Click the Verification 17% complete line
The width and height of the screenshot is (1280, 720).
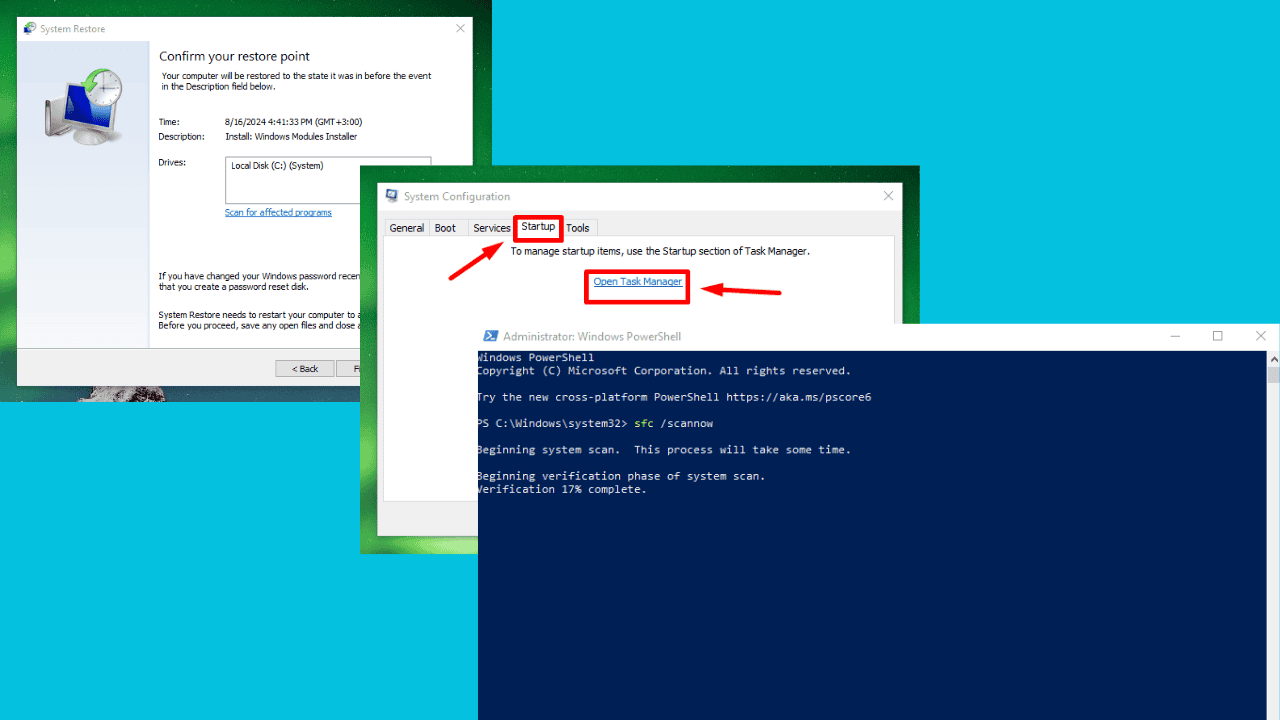[x=562, y=489]
